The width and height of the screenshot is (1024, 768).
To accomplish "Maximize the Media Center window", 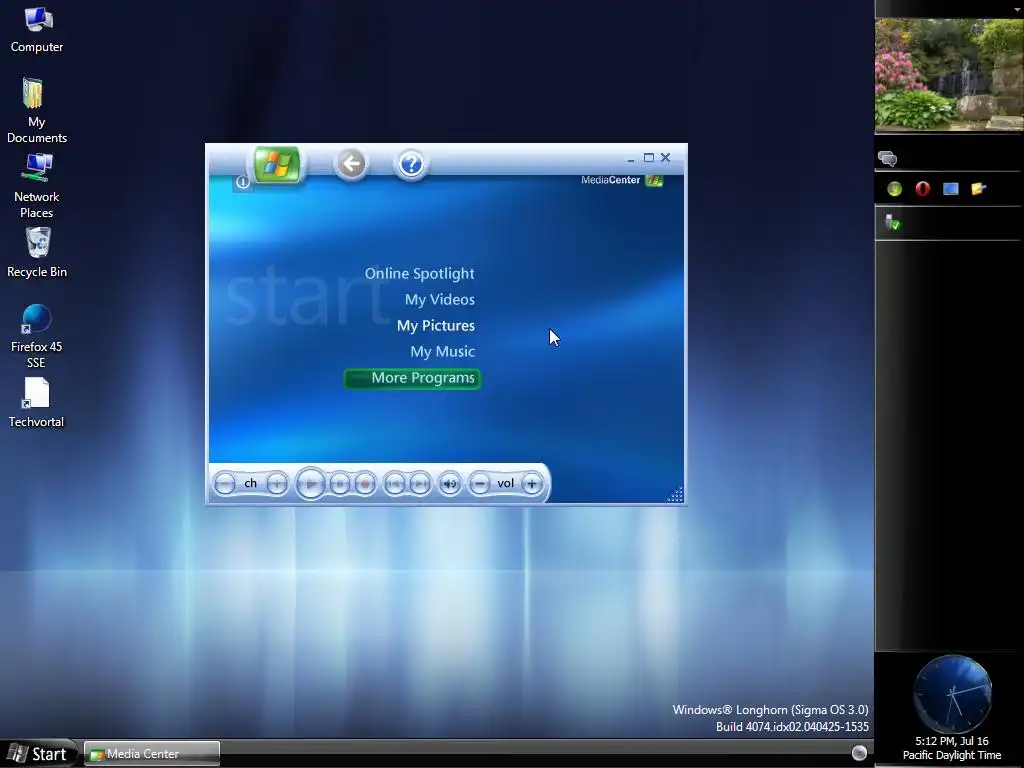I will pyautogui.click(x=648, y=157).
